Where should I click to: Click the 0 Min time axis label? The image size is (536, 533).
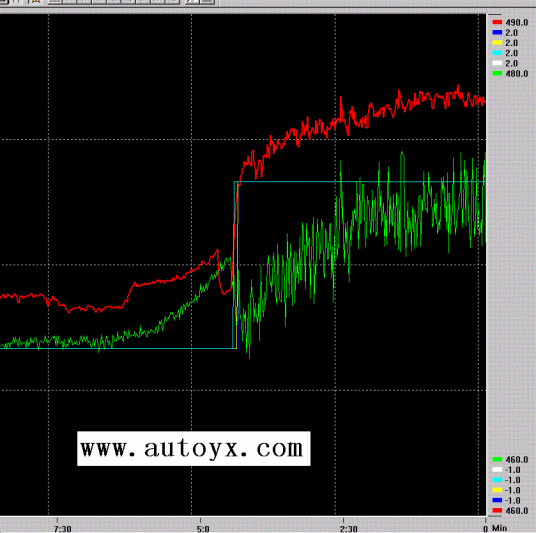click(x=495, y=529)
